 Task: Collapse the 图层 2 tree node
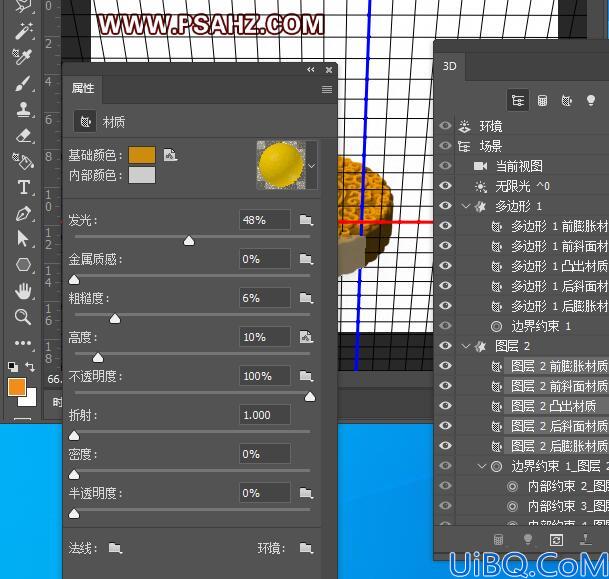pos(466,346)
